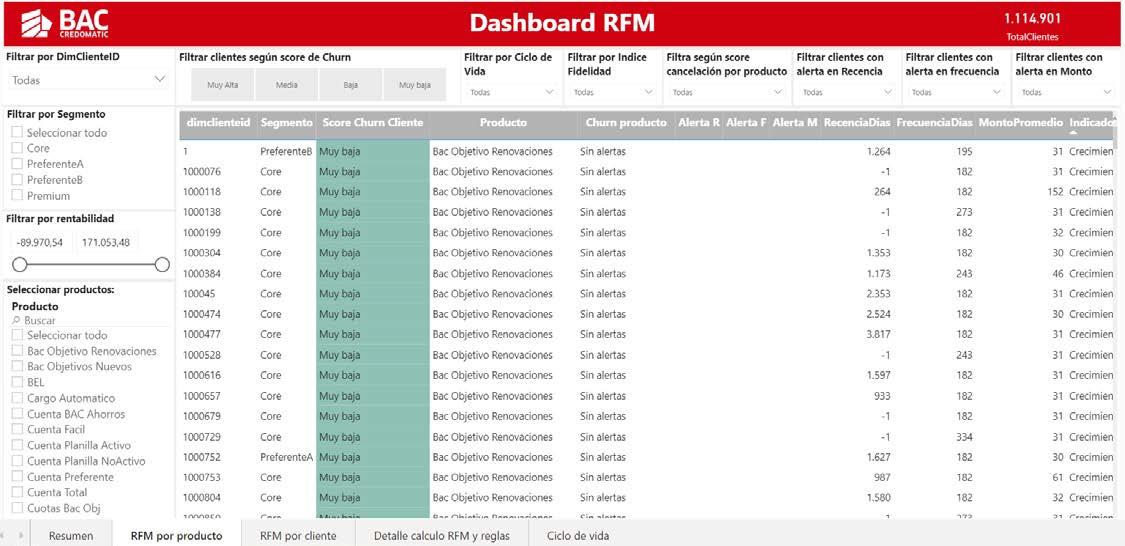Tick the Cuenta Preferente checkbox
1125x546 pixels.
point(17,477)
